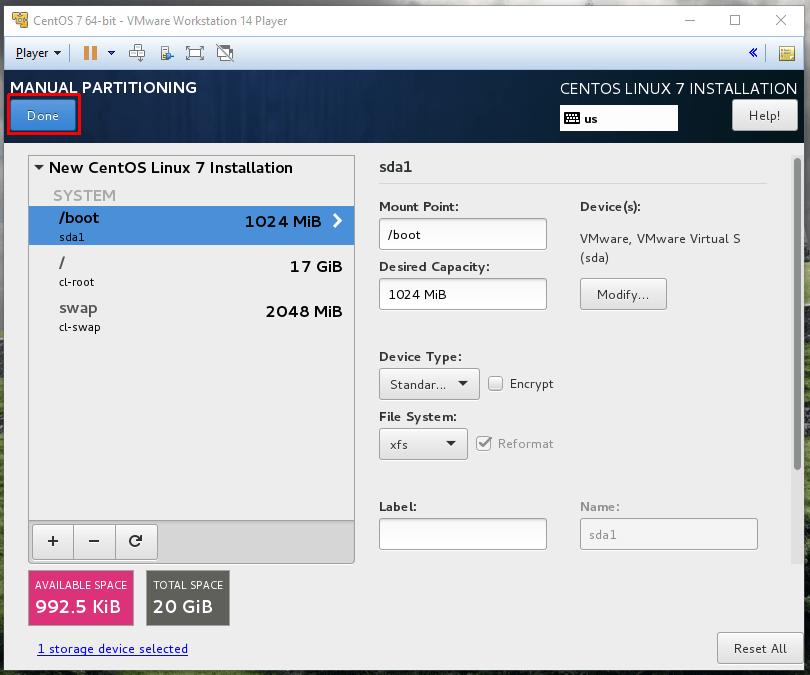Toggle the Reformat checkbox

point(484,444)
